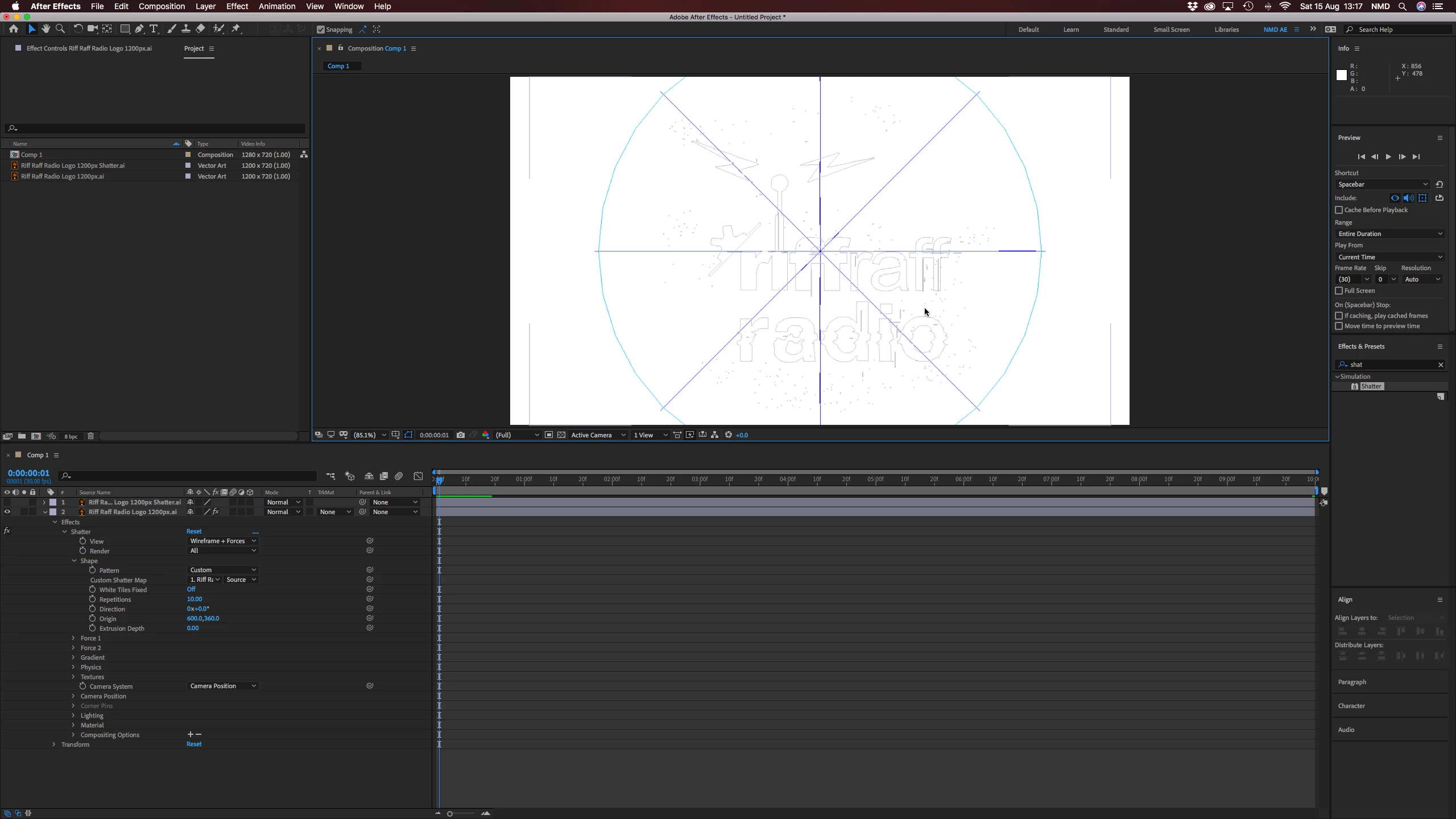
Task: Select the Zoom magnifier tool
Action: tap(60, 29)
